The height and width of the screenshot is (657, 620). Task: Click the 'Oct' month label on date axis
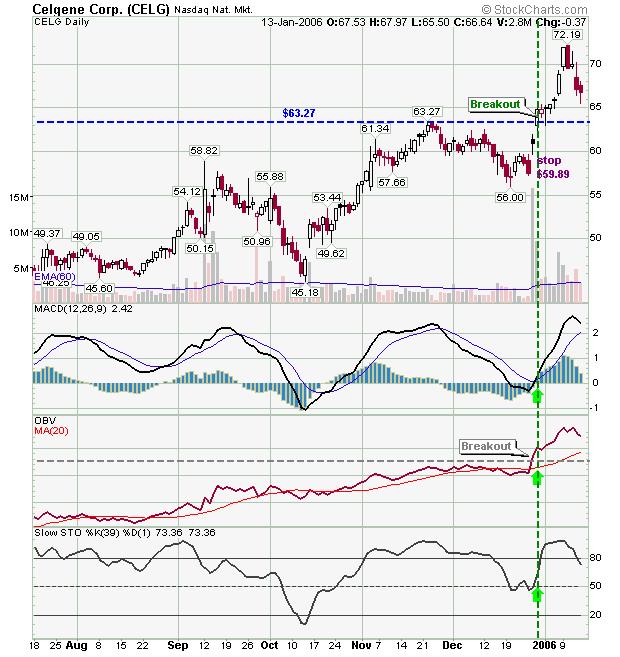pyautogui.click(x=269, y=645)
